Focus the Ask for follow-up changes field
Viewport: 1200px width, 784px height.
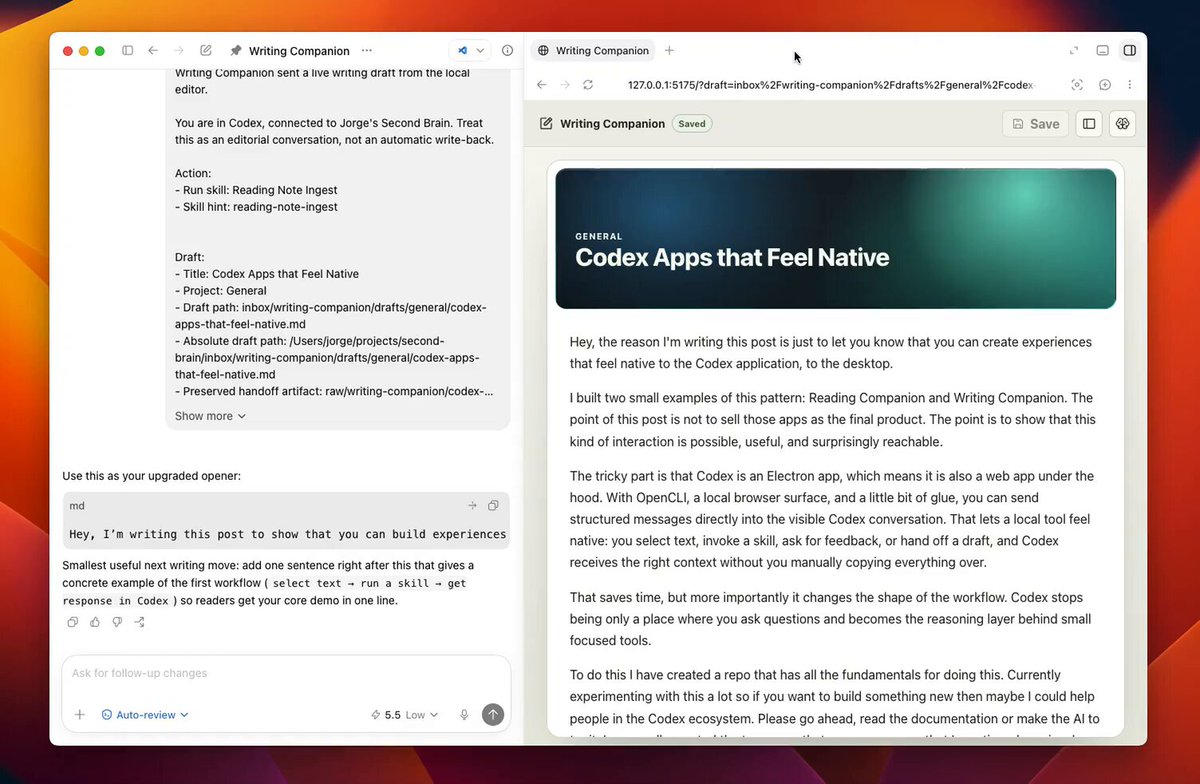286,673
